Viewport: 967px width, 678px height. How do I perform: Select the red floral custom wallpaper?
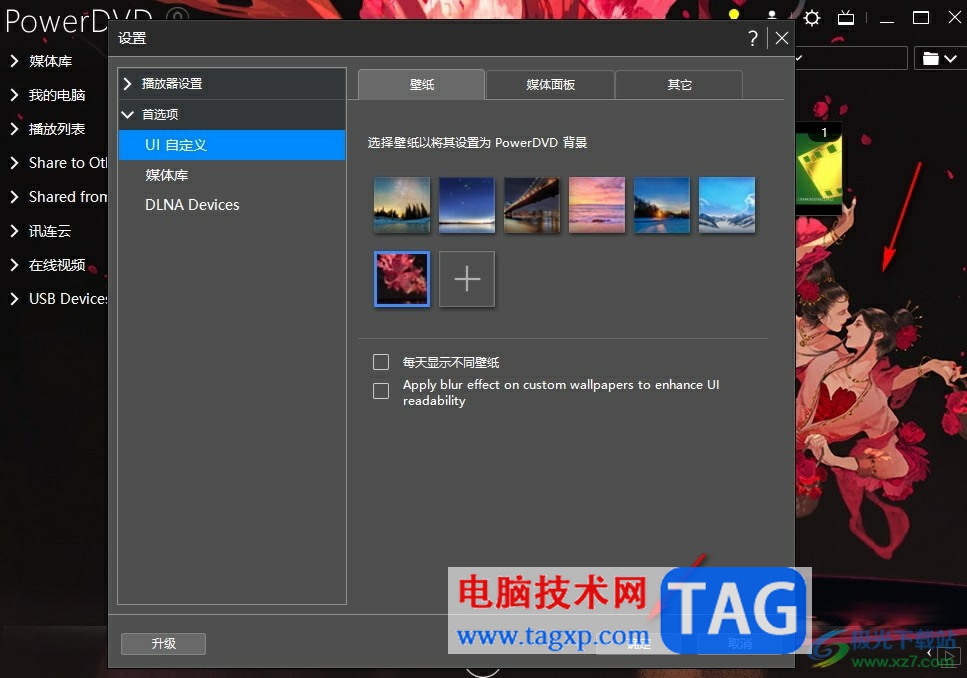402,279
